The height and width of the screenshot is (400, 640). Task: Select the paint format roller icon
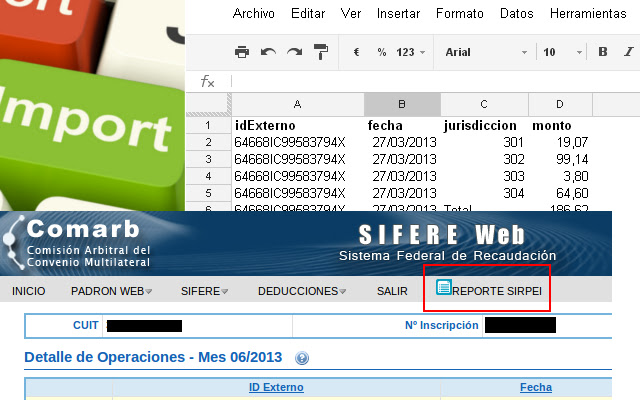321,52
